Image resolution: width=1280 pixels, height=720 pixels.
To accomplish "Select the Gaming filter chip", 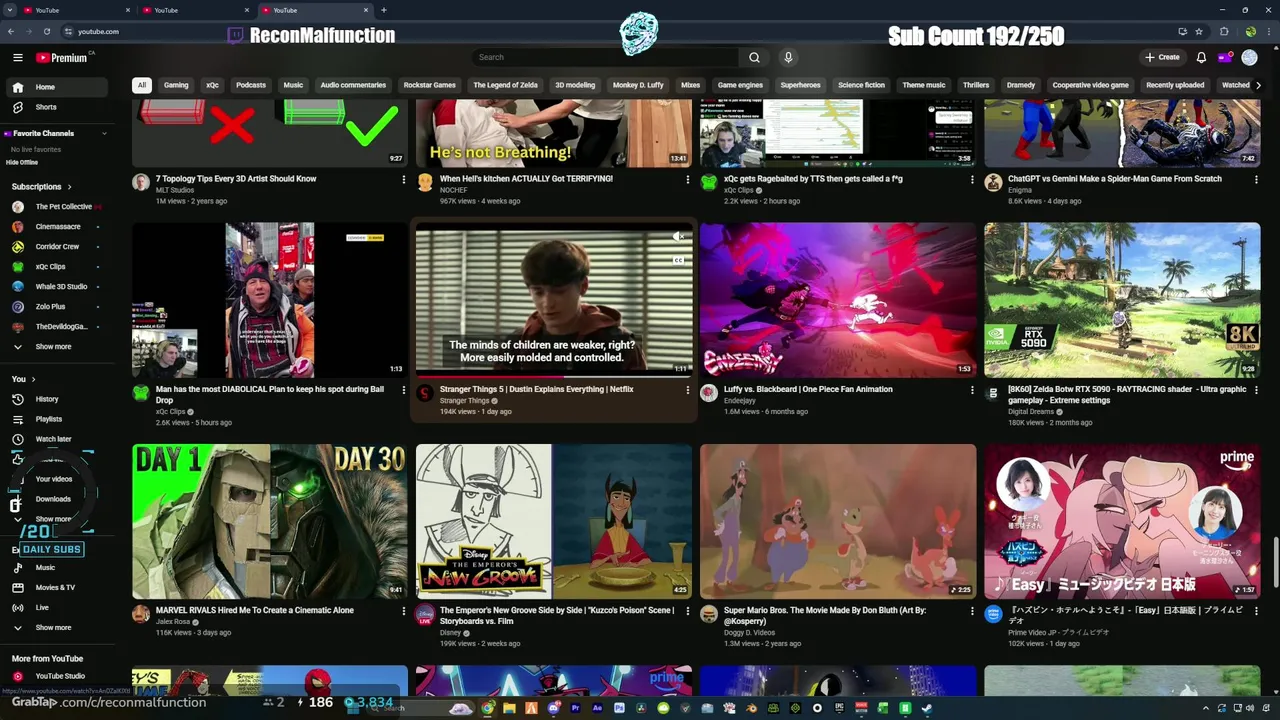I will (x=176, y=85).
